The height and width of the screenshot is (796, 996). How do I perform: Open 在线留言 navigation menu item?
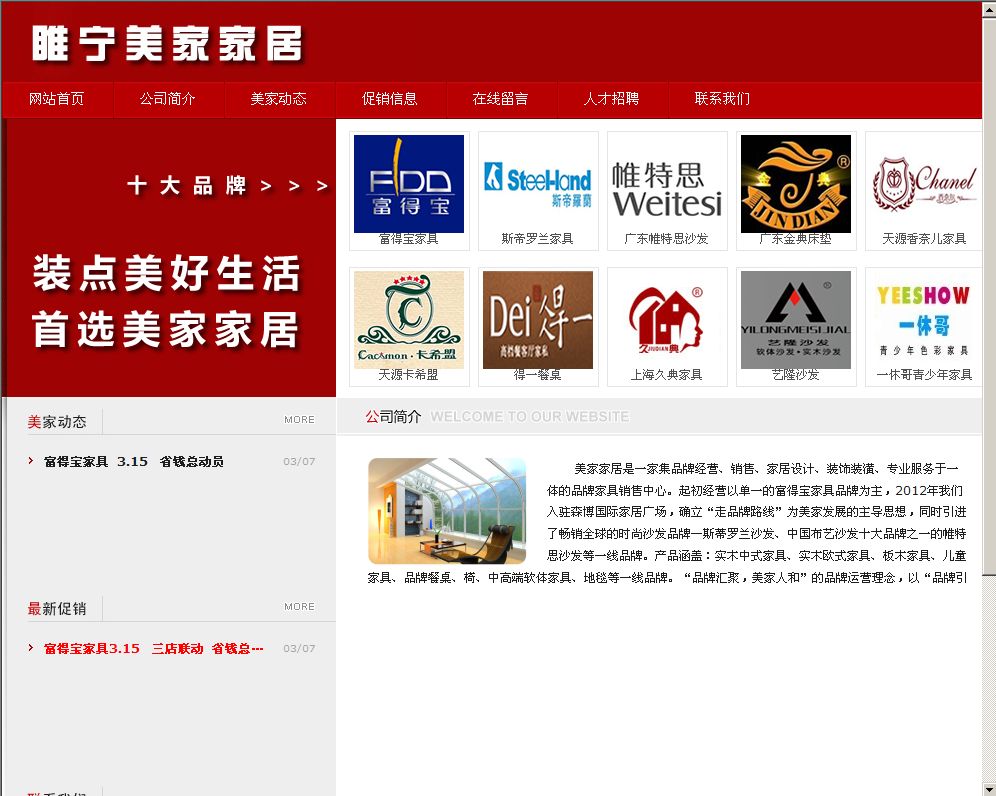(x=501, y=99)
